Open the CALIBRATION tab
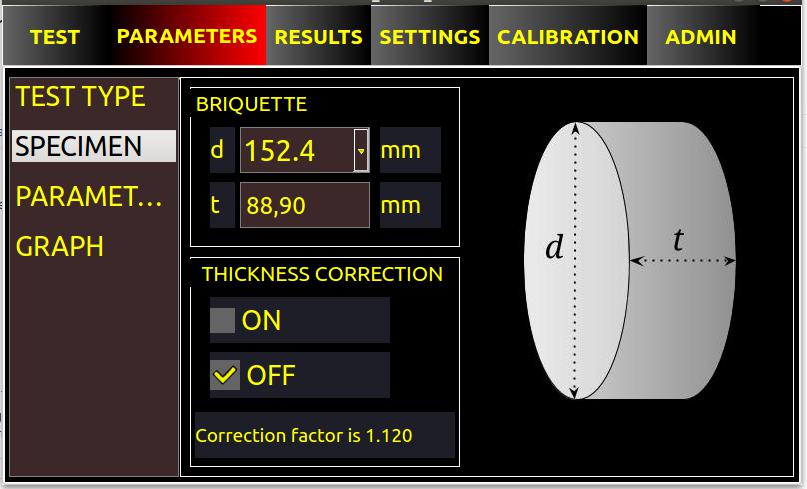 tap(568, 36)
